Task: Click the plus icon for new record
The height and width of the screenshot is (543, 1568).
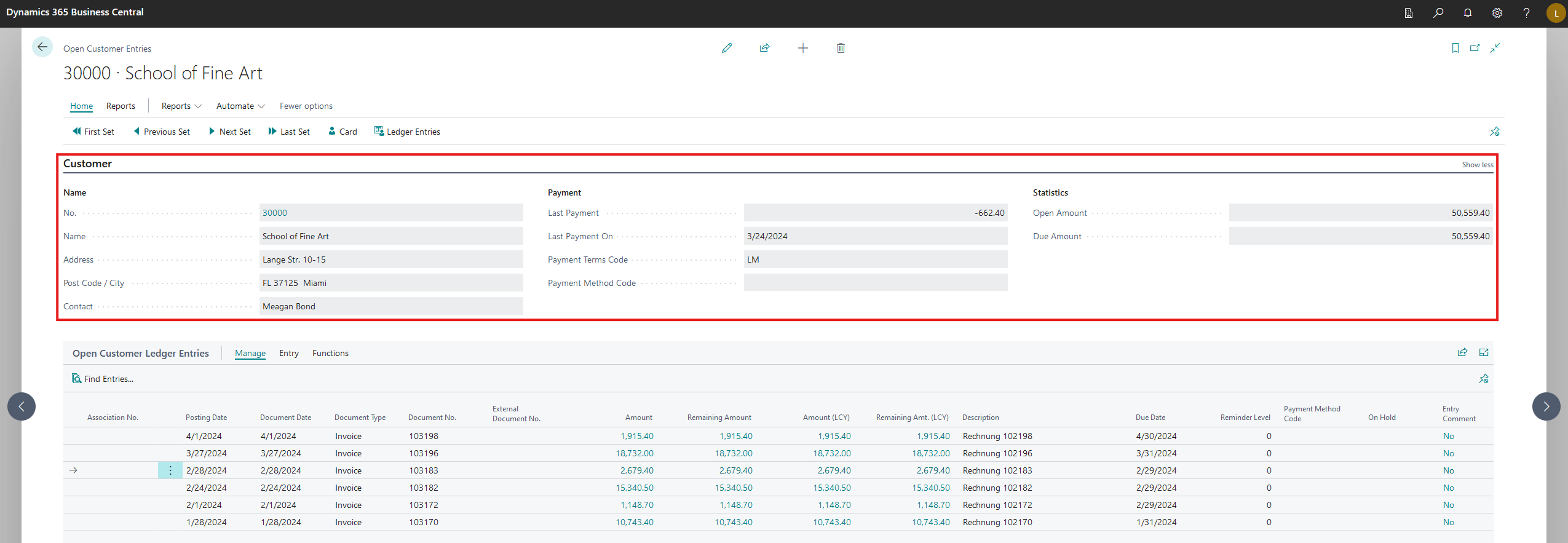Action: tap(802, 48)
